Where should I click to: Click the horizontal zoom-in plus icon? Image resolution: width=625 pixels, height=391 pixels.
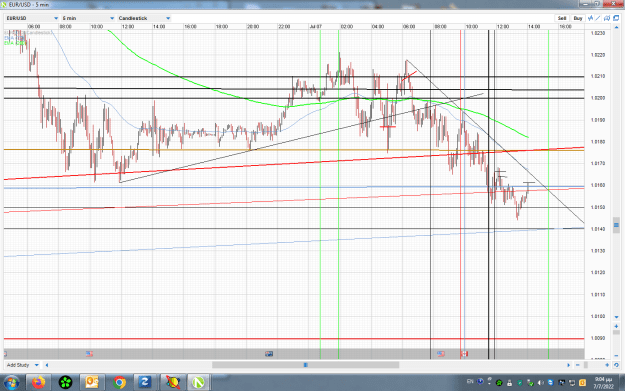(607, 365)
